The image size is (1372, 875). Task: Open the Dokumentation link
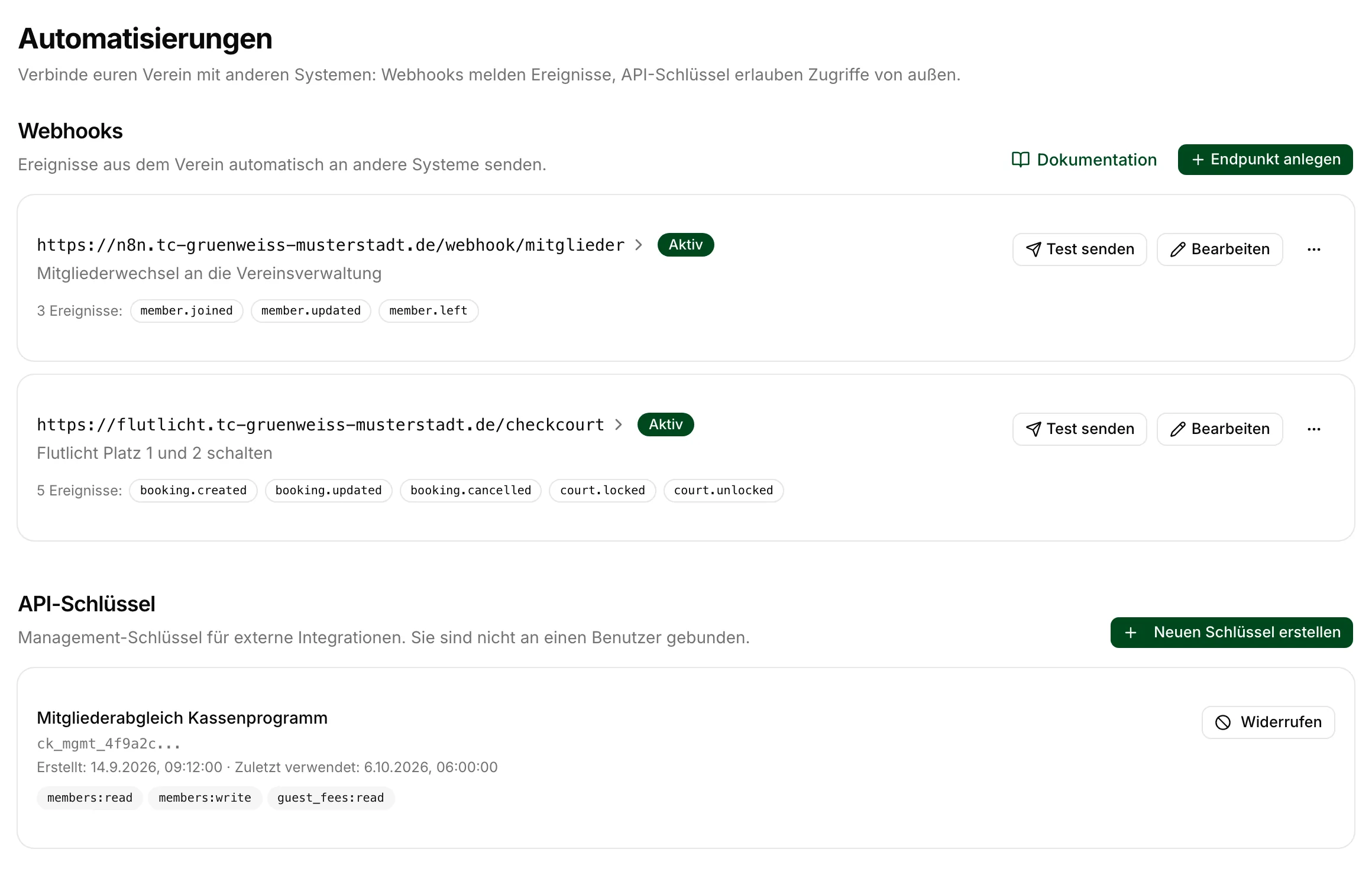coord(1084,160)
